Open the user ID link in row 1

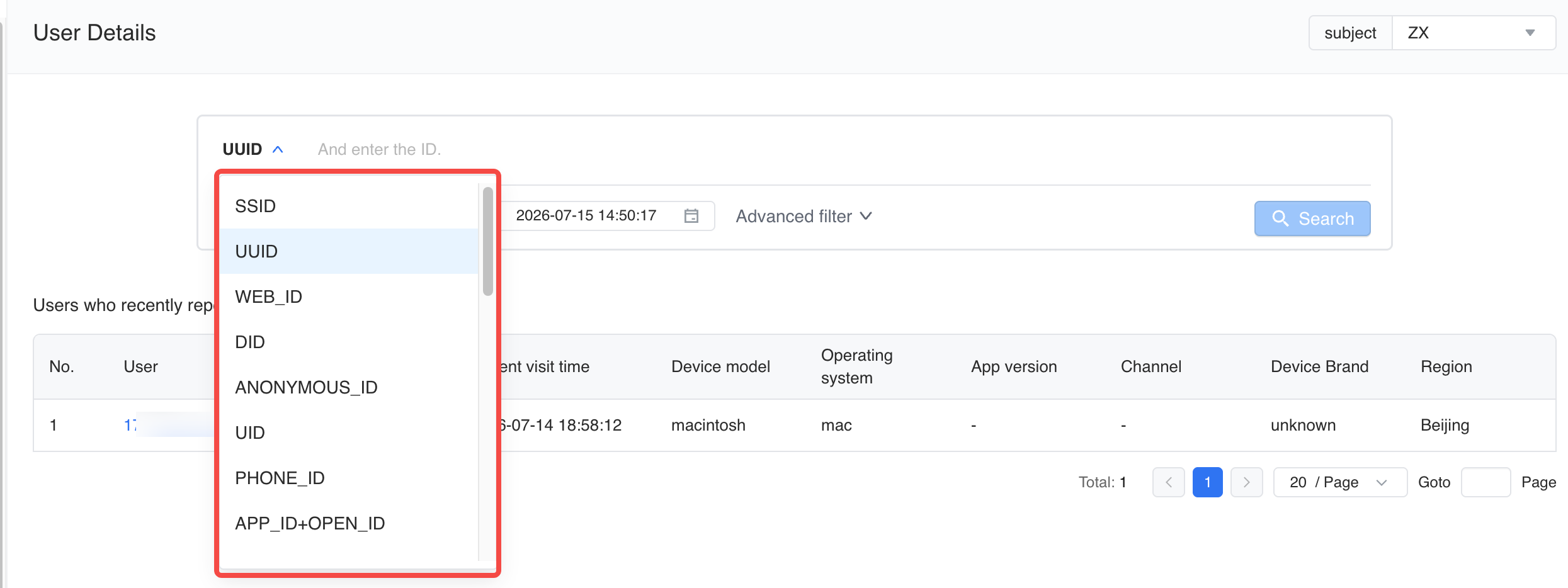coord(130,426)
